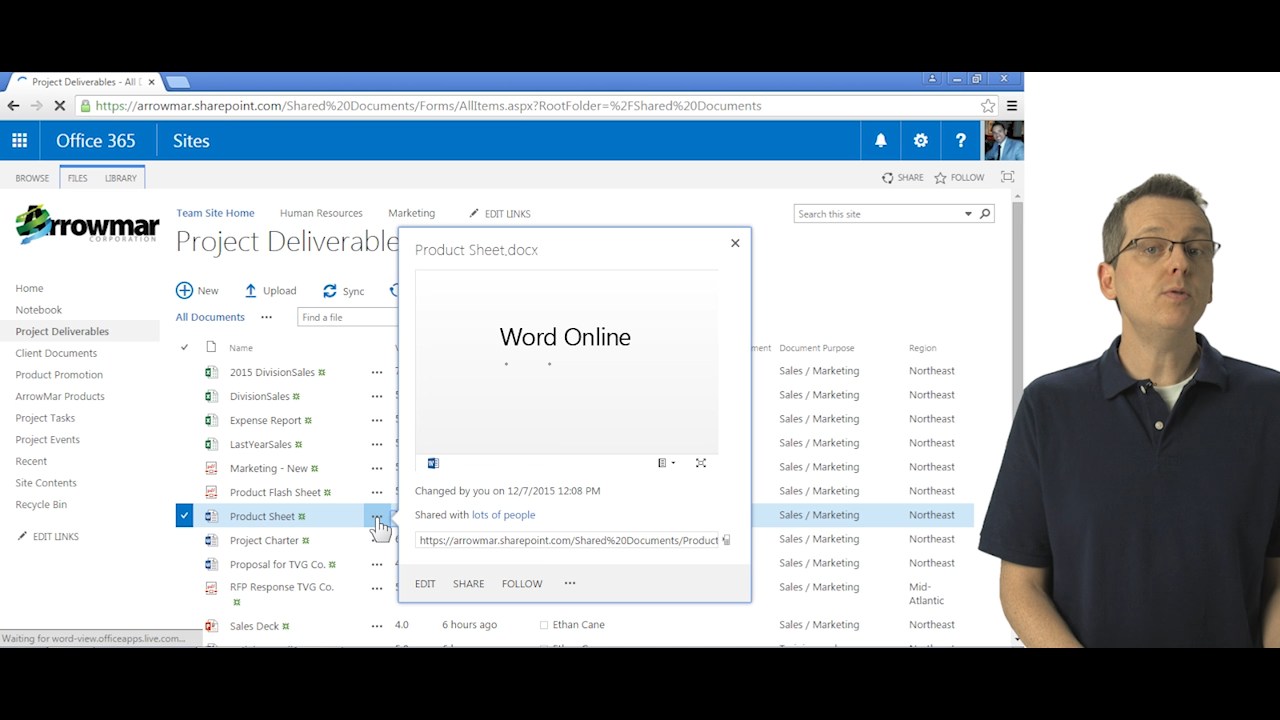Click the Arrowmar Corporation logo
This screenshot has height=720, width=1280.
88,225
